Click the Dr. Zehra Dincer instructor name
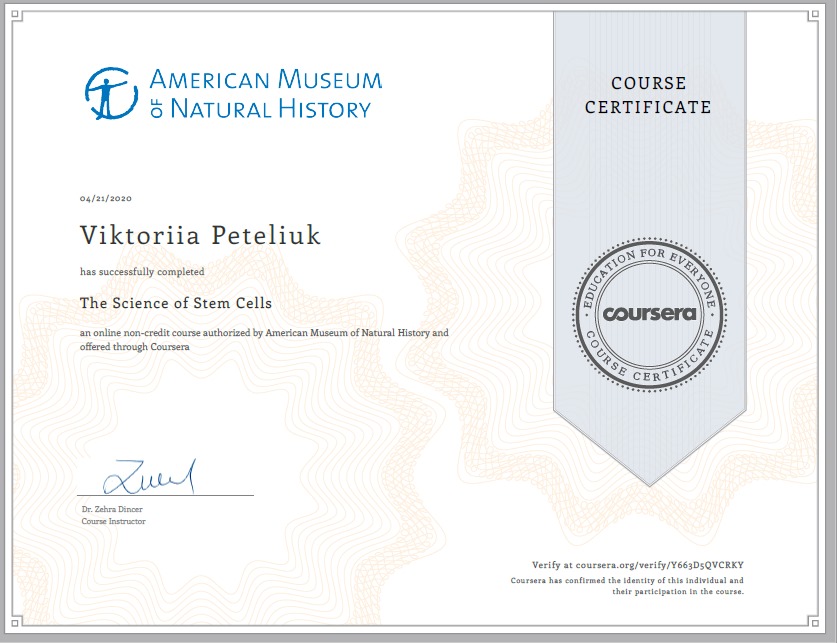 tap(112, 509)
